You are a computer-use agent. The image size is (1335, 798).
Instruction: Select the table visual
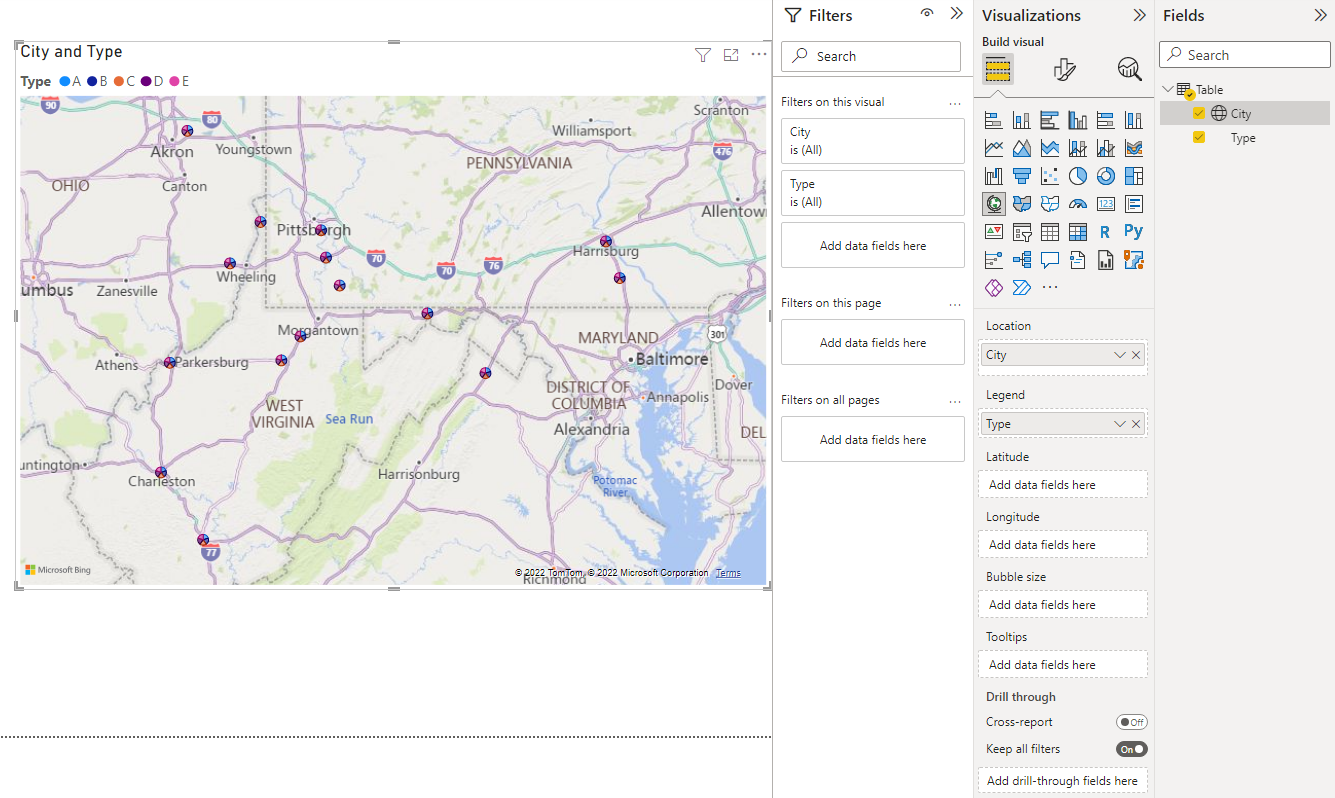point(1049,232)
